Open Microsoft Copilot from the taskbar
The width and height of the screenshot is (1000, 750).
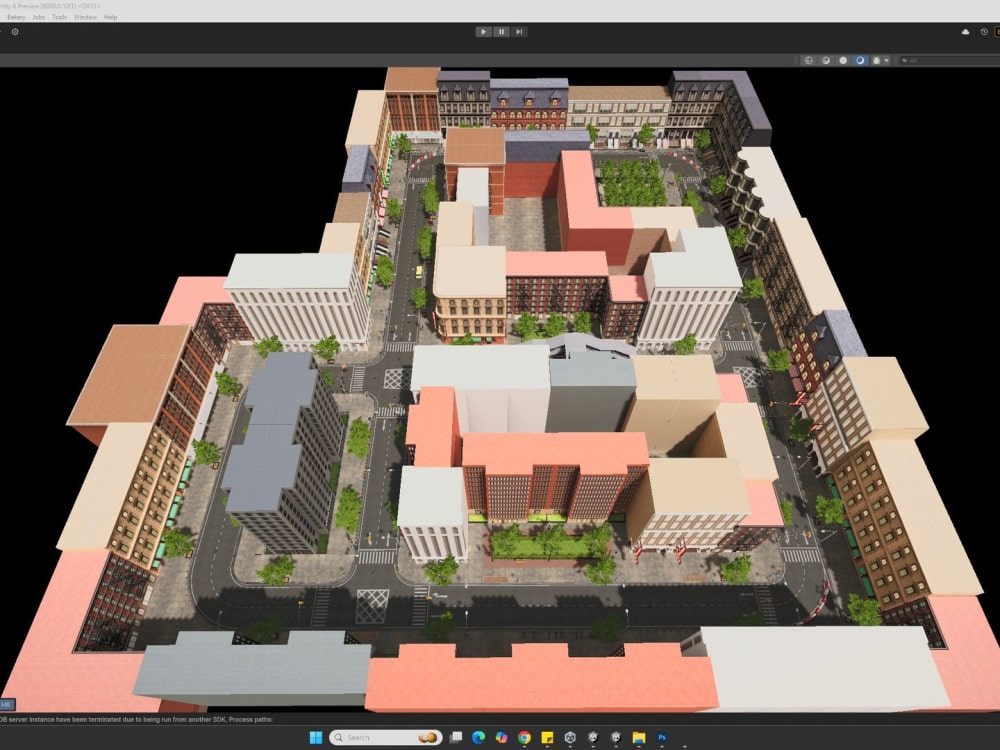click(501, 738)
